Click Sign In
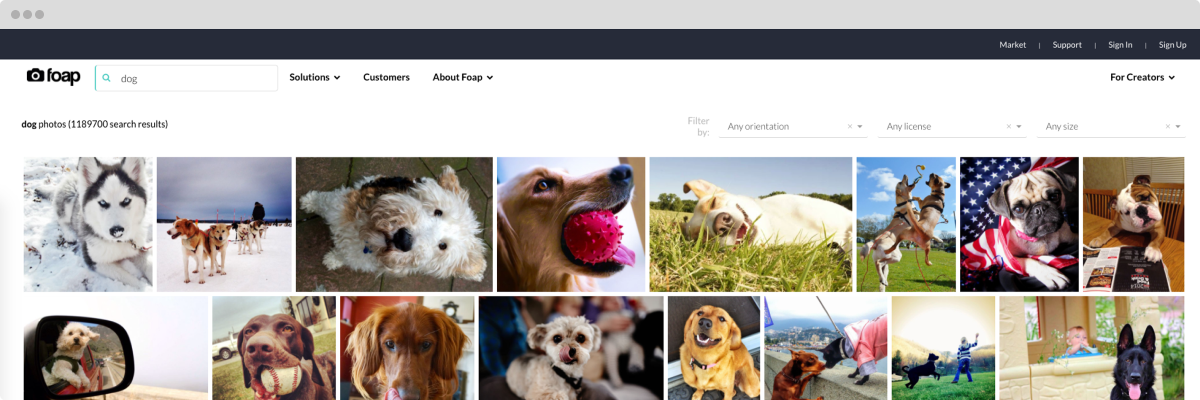The height and width of the screenshot is (400, 1200). pos(1121,45)
